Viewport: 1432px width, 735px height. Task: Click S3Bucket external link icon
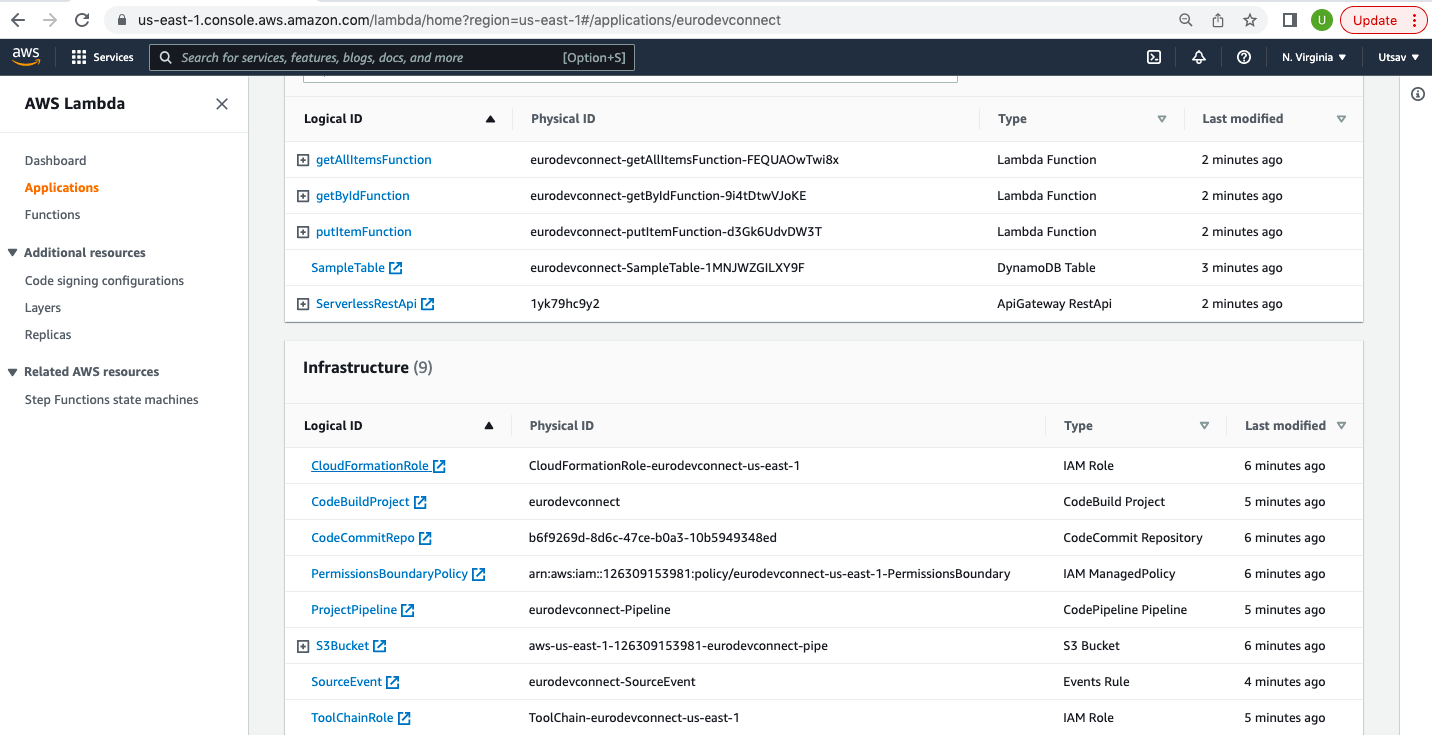380,646
